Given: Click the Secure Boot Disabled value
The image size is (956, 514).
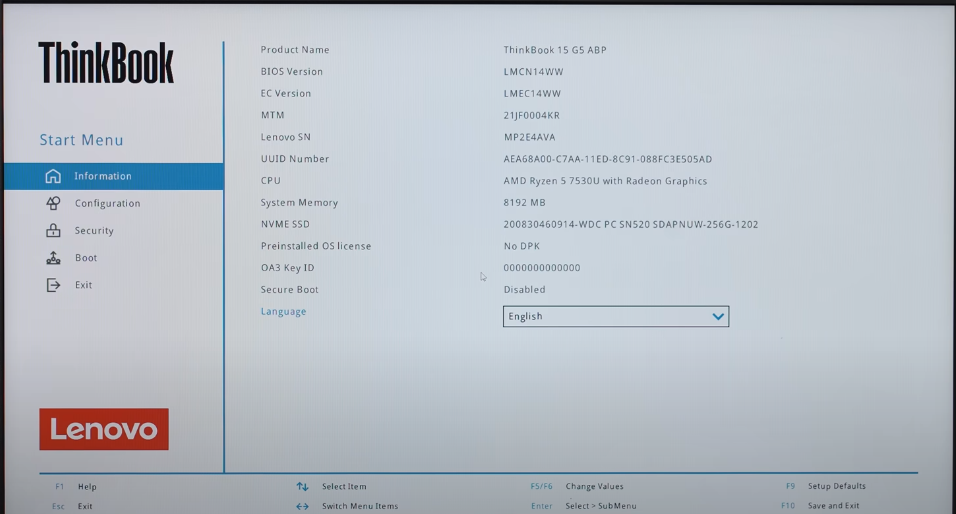Looking at the screenshot, I should pos(524,290).
